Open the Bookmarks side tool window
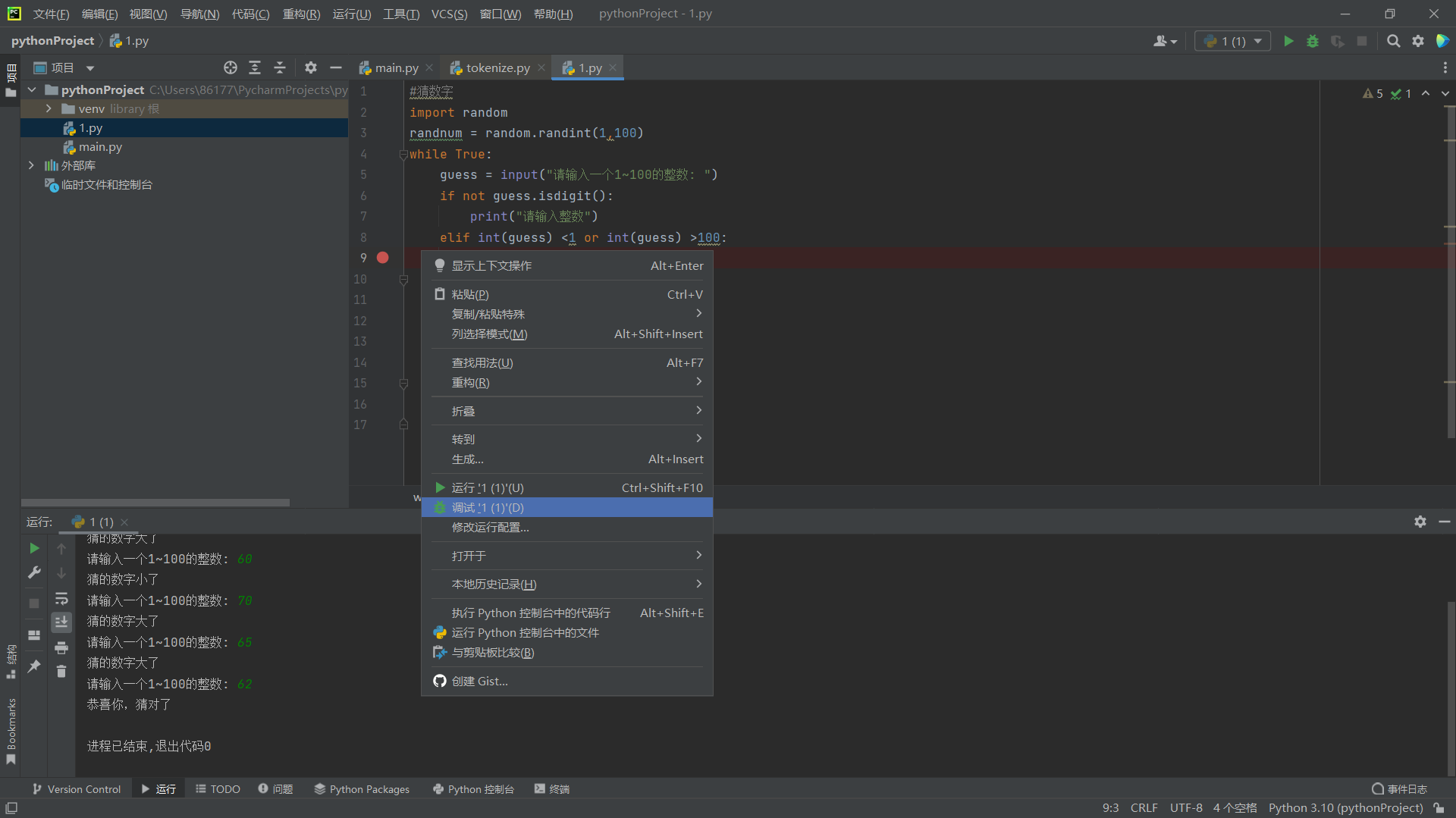Screen dimensions: 1456x818 (11, 731)
